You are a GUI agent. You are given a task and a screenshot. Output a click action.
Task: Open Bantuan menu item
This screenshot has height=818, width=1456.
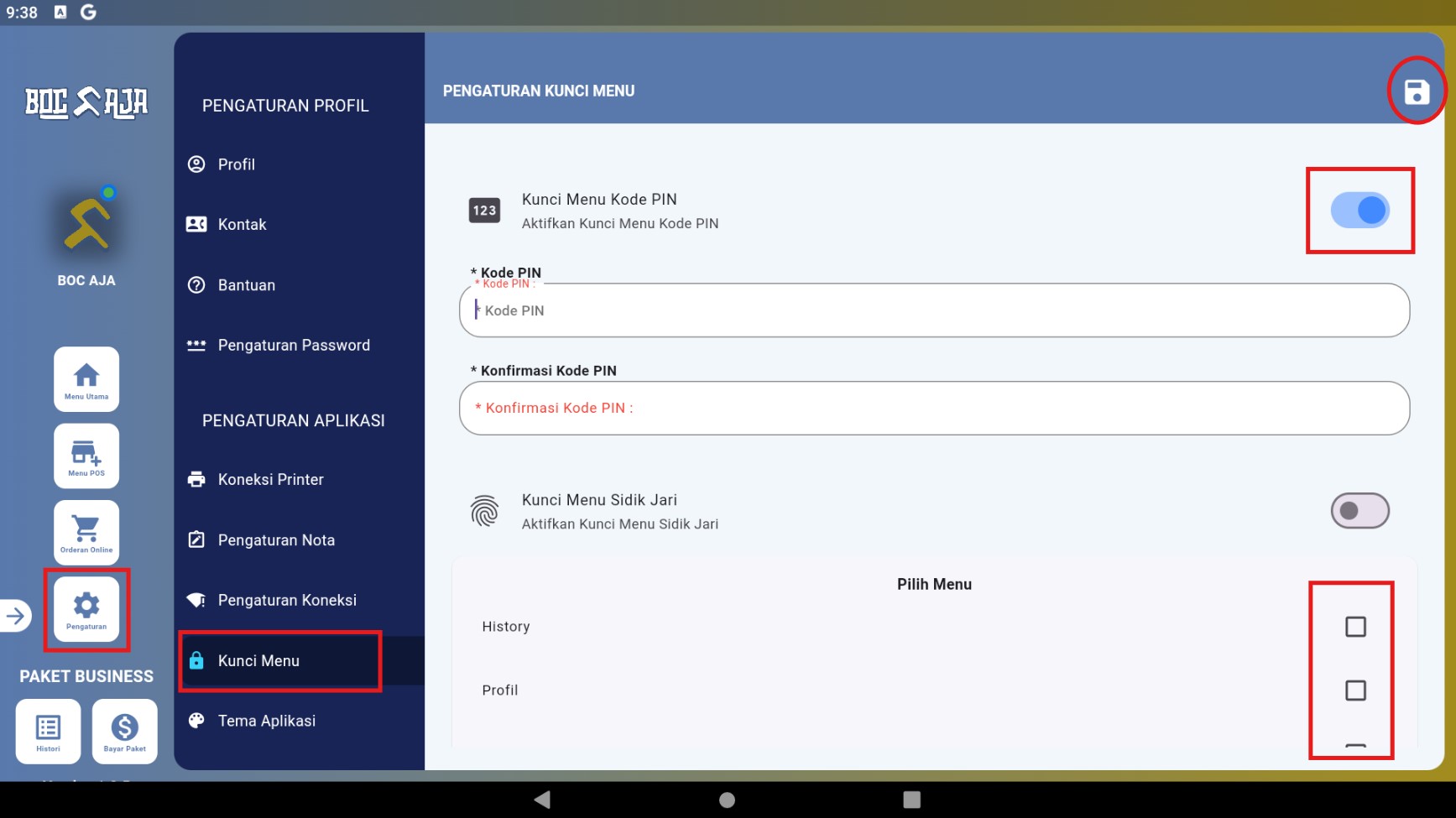tap(299, 285)
